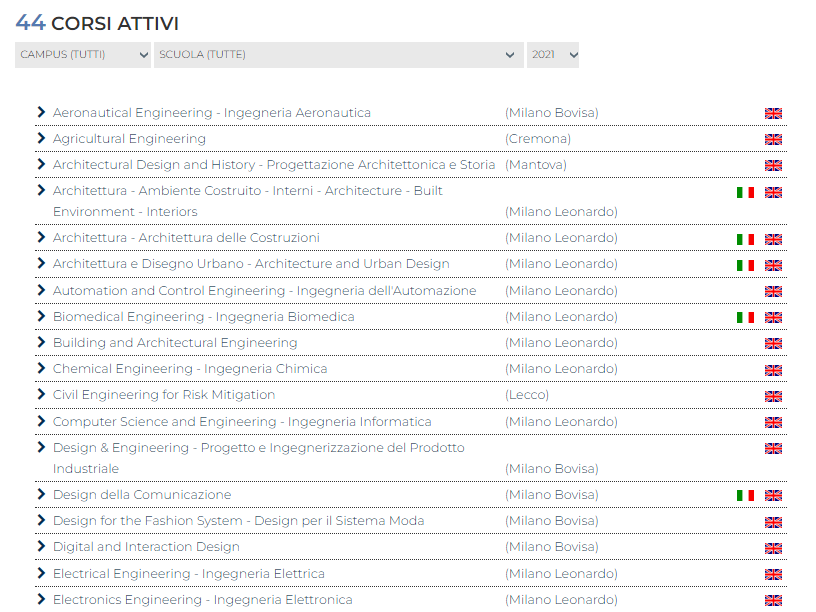Open Computer Science and Engineering course link
The height and width of the screenshot is (612, 816).
(242, 422)
